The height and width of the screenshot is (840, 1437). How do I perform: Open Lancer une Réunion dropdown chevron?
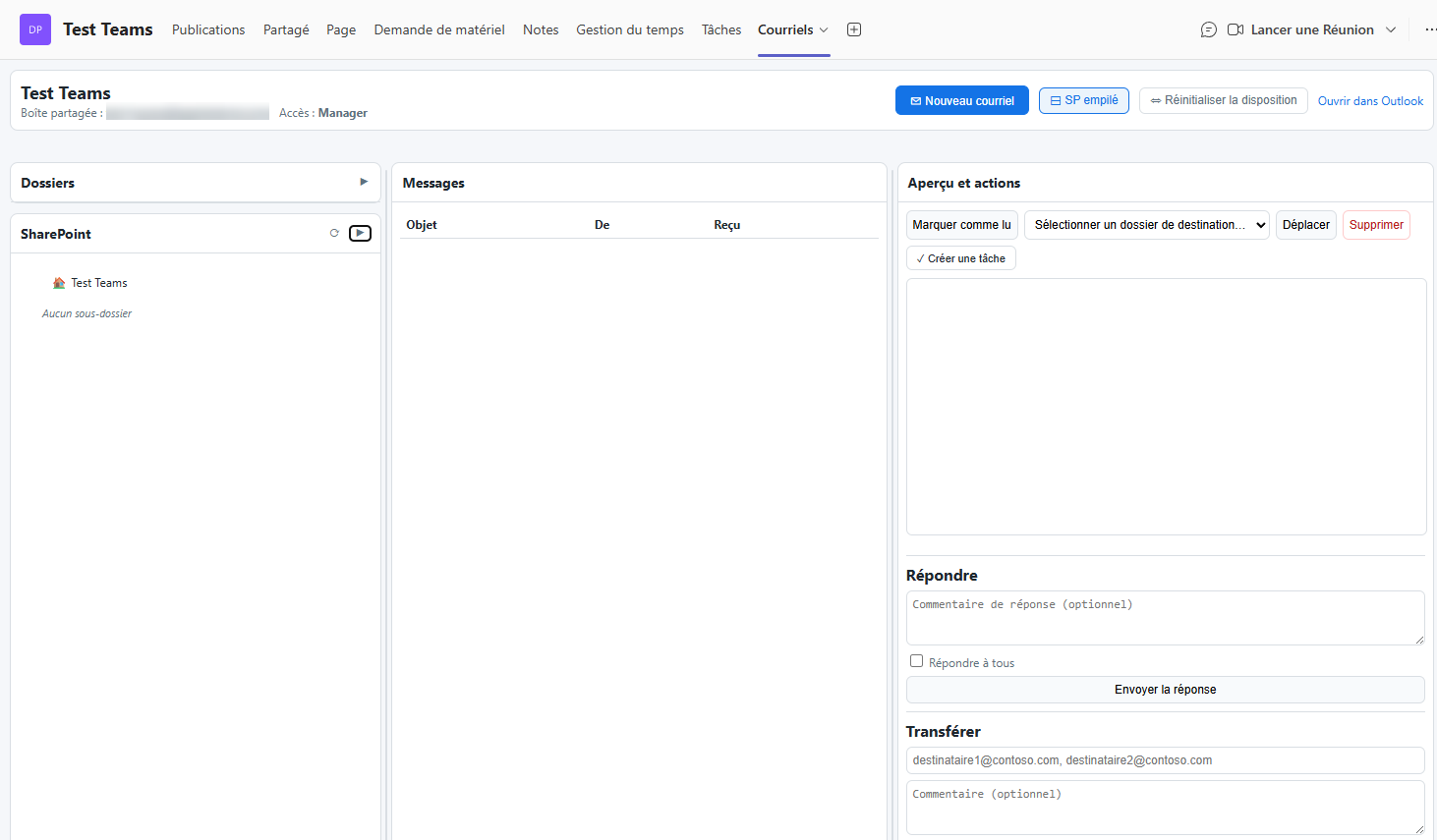[1391, 29]
